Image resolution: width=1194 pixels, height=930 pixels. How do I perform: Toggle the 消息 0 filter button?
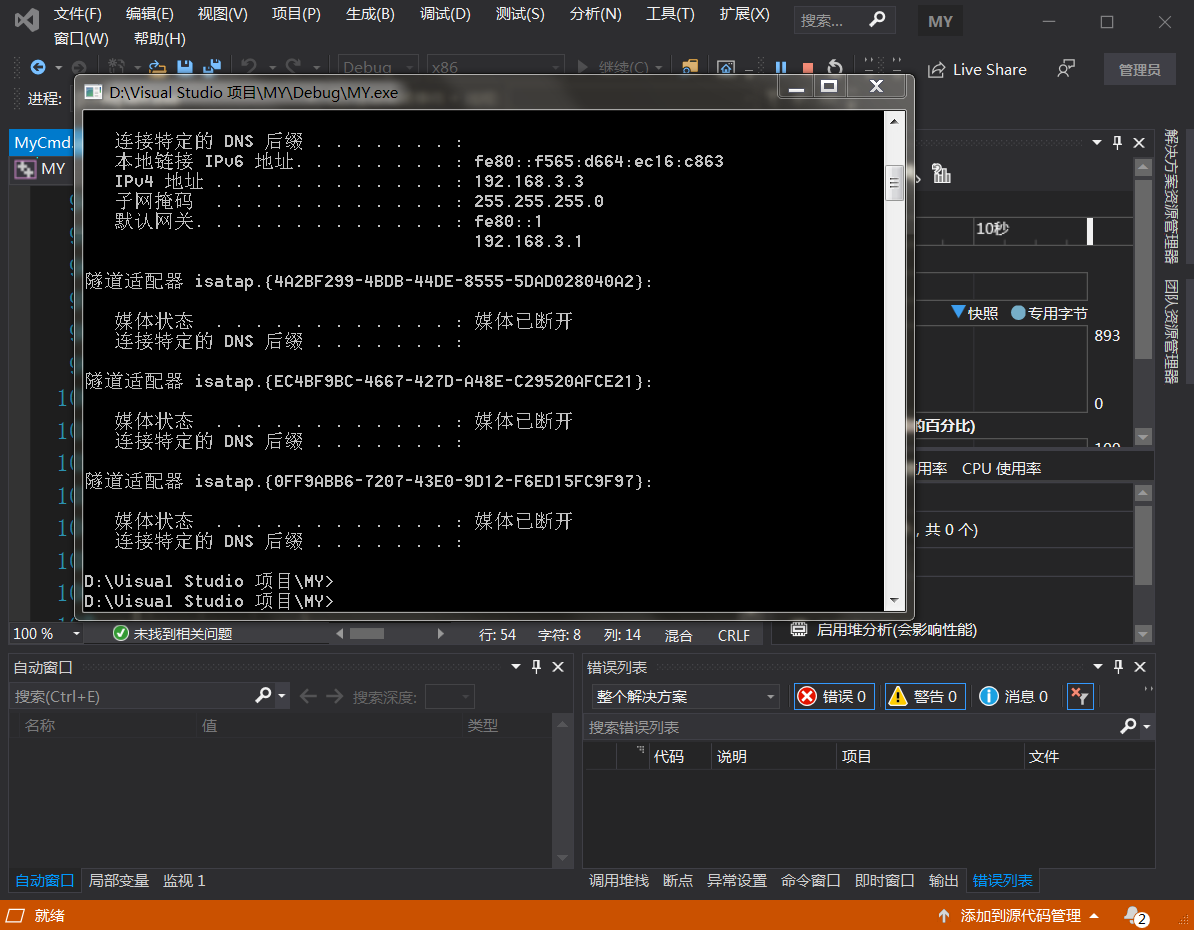click(1014, 696)
